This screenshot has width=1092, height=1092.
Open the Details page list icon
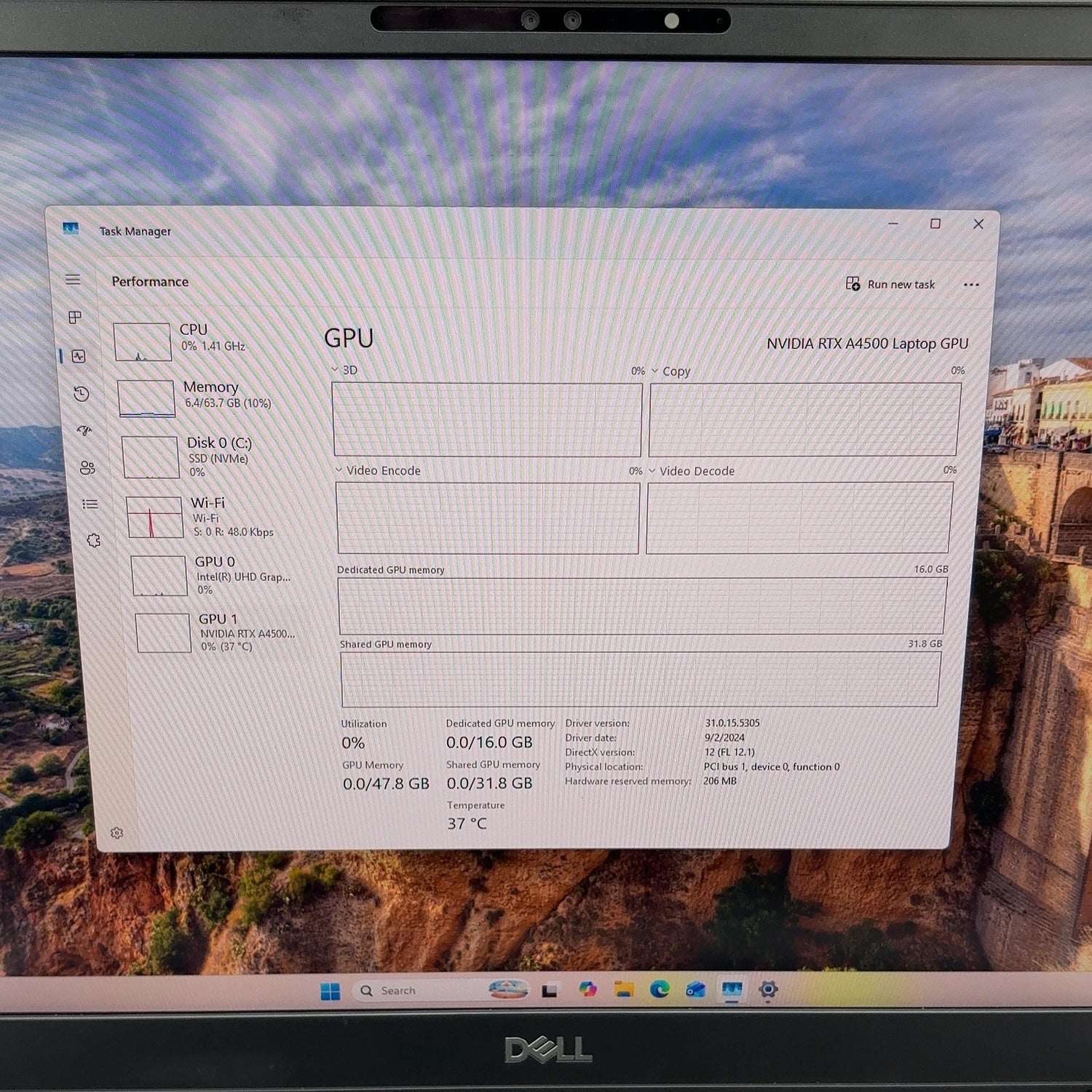coord(90,504)
